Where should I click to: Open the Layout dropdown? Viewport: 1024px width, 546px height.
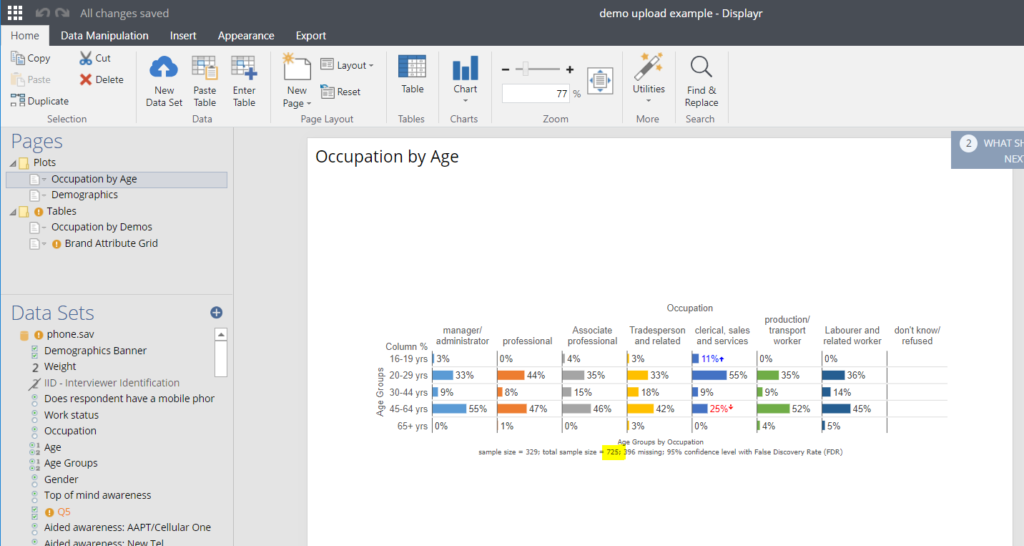click(x=347, y=65)
